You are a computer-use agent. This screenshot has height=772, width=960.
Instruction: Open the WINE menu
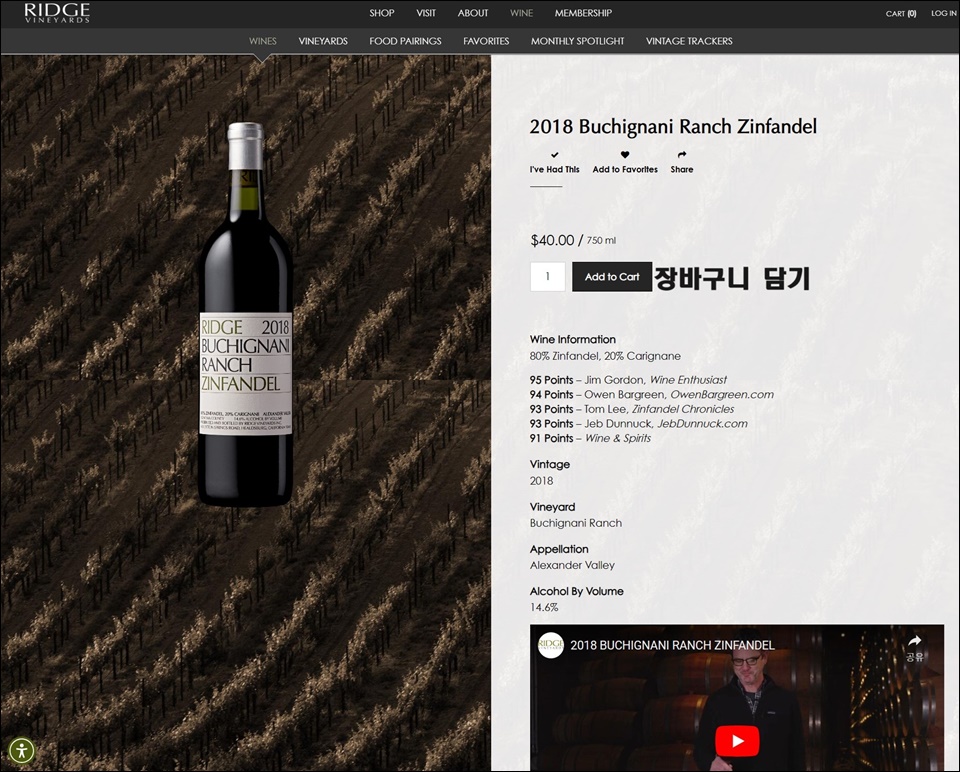[521, 13]
